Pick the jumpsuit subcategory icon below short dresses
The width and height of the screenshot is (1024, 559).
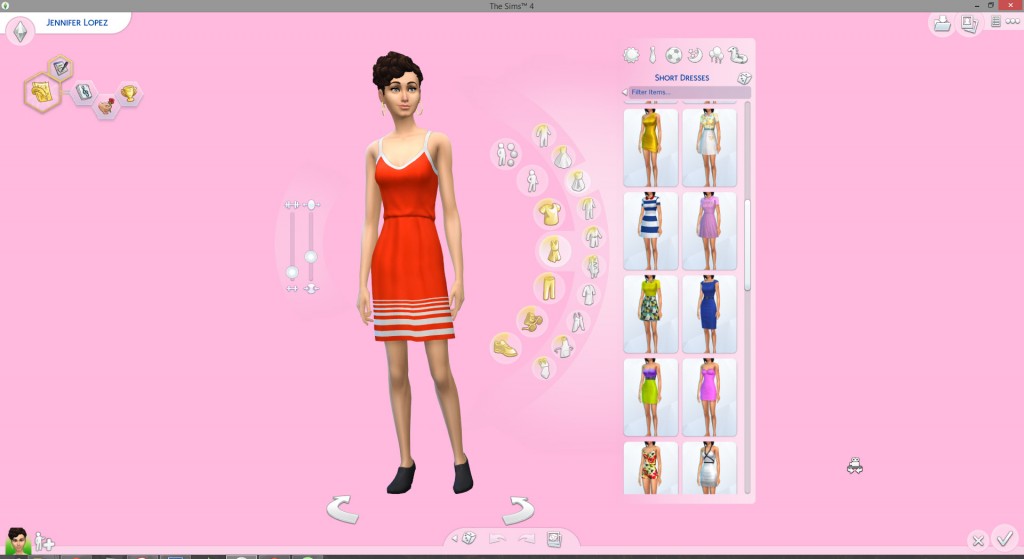click(588, 208)
